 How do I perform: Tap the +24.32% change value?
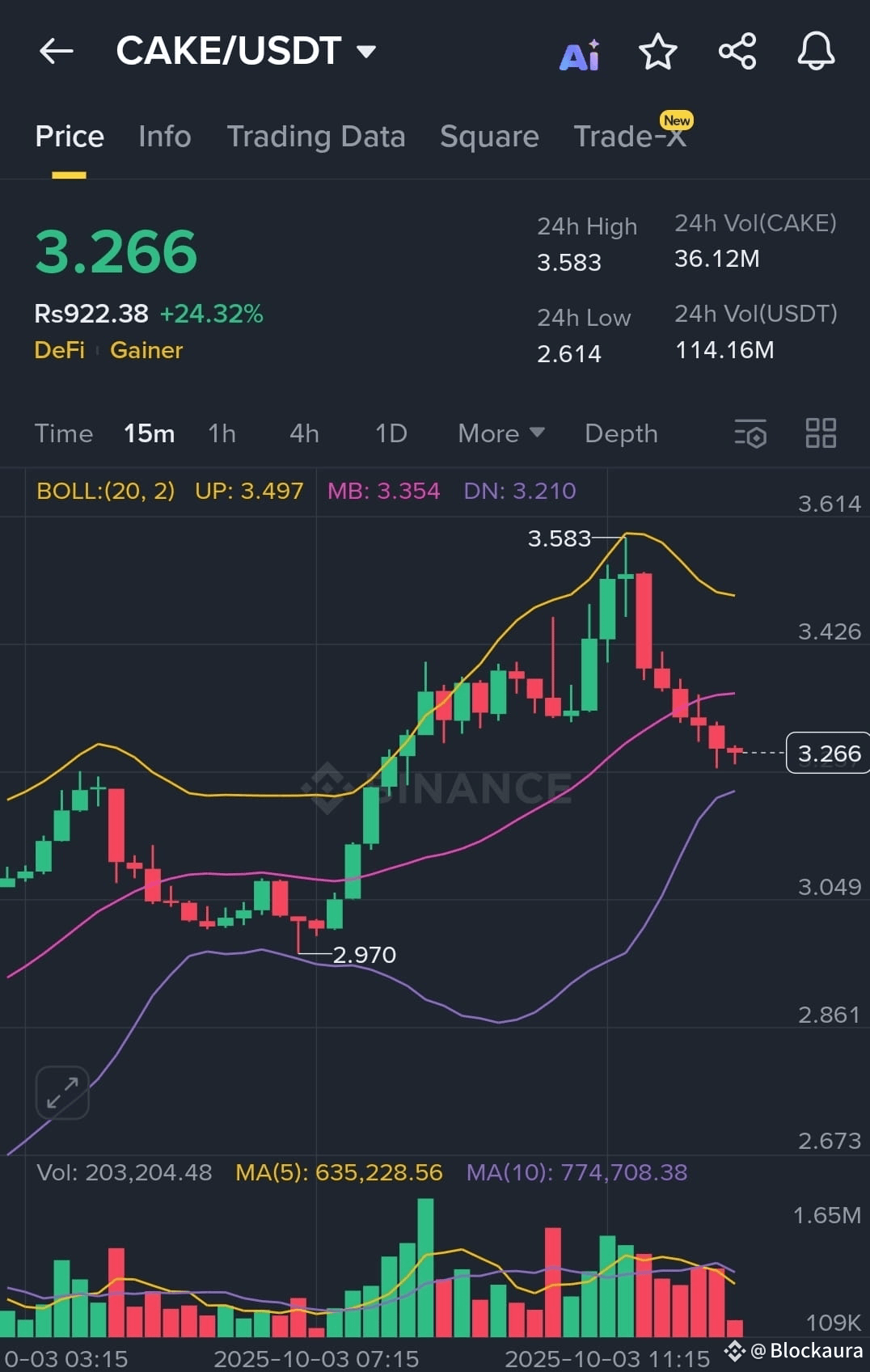(212, 314)
